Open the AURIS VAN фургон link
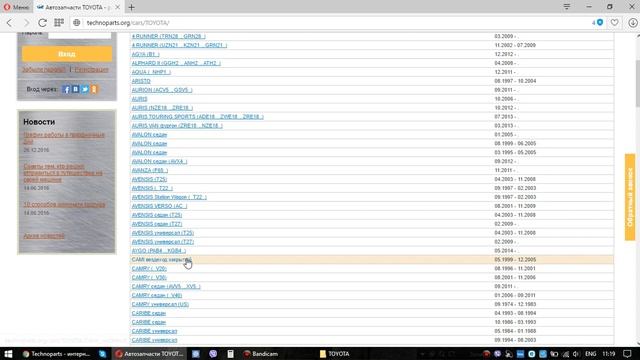640x360 pixels. [177, 126]
